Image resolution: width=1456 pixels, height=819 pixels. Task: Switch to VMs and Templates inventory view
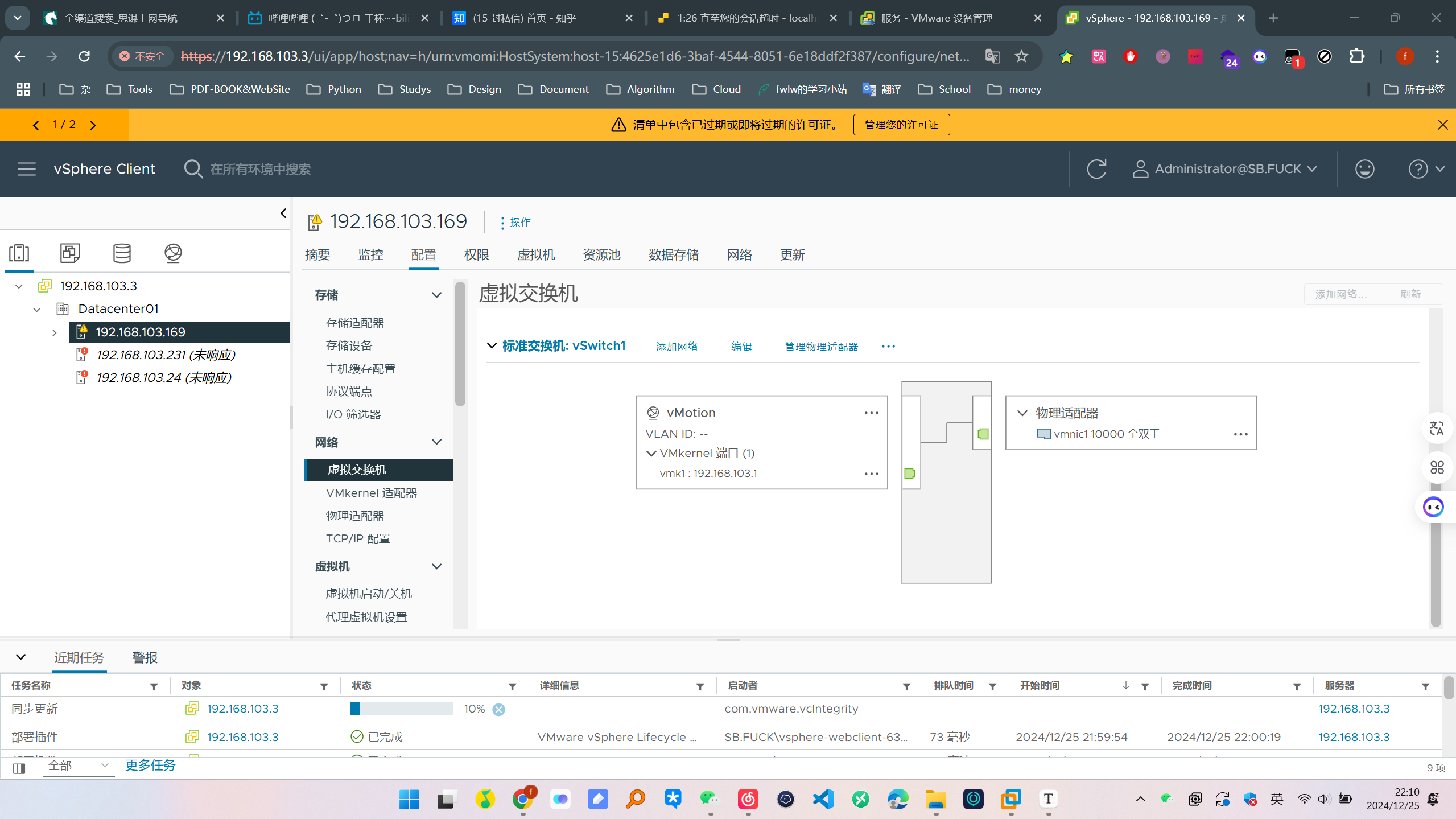[70, 253]
